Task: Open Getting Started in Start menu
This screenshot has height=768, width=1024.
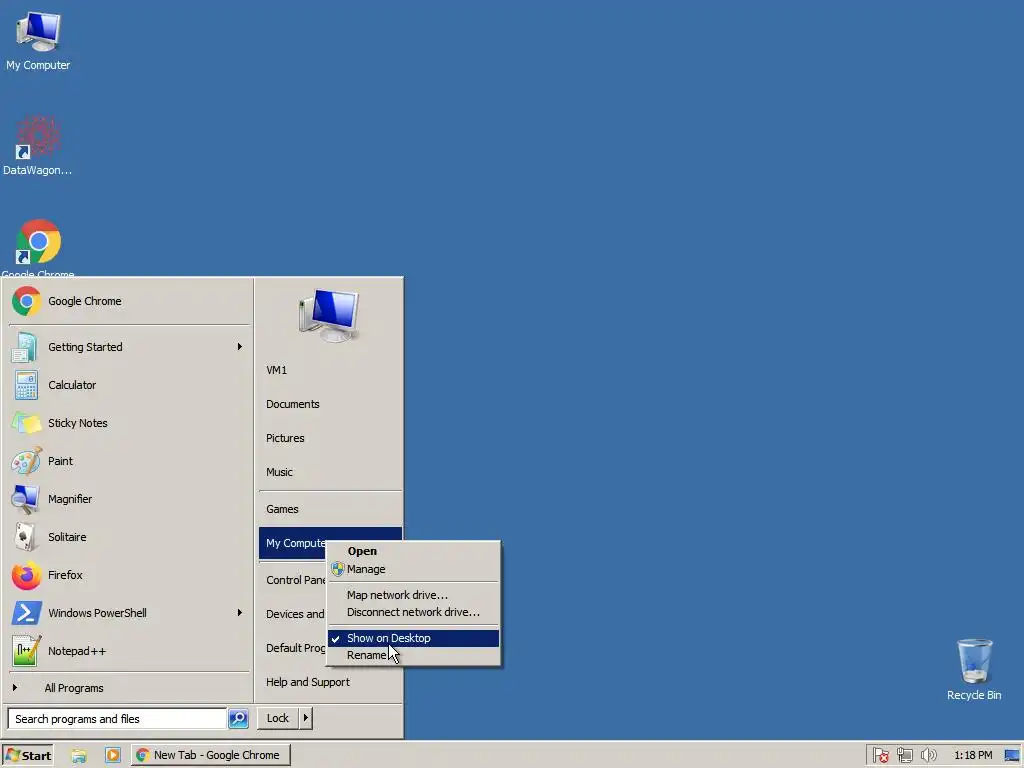Action: click(129, 347)
